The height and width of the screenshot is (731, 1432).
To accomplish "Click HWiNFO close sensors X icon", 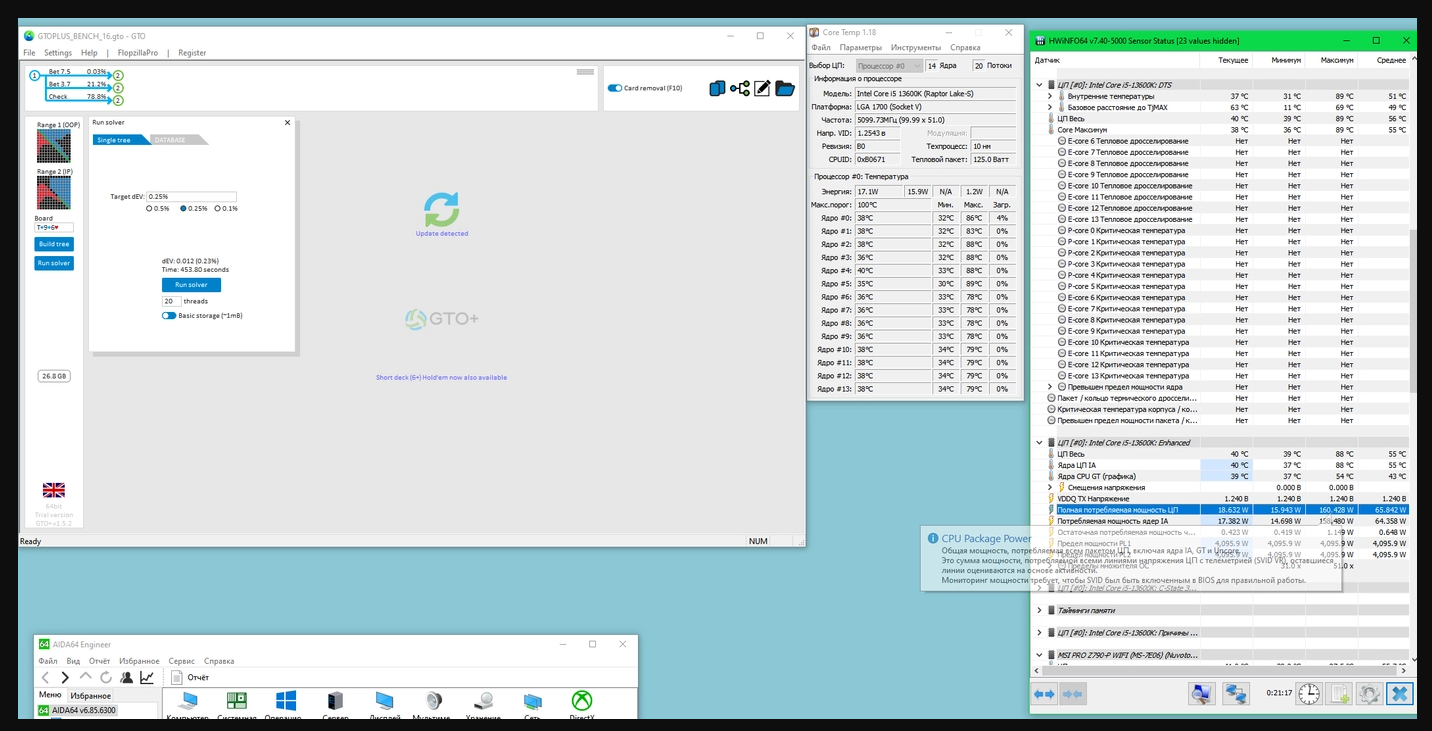I will coord(1400,694).
